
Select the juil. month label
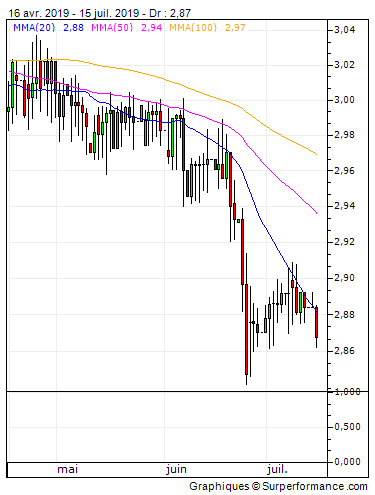[x=277, y=469]
